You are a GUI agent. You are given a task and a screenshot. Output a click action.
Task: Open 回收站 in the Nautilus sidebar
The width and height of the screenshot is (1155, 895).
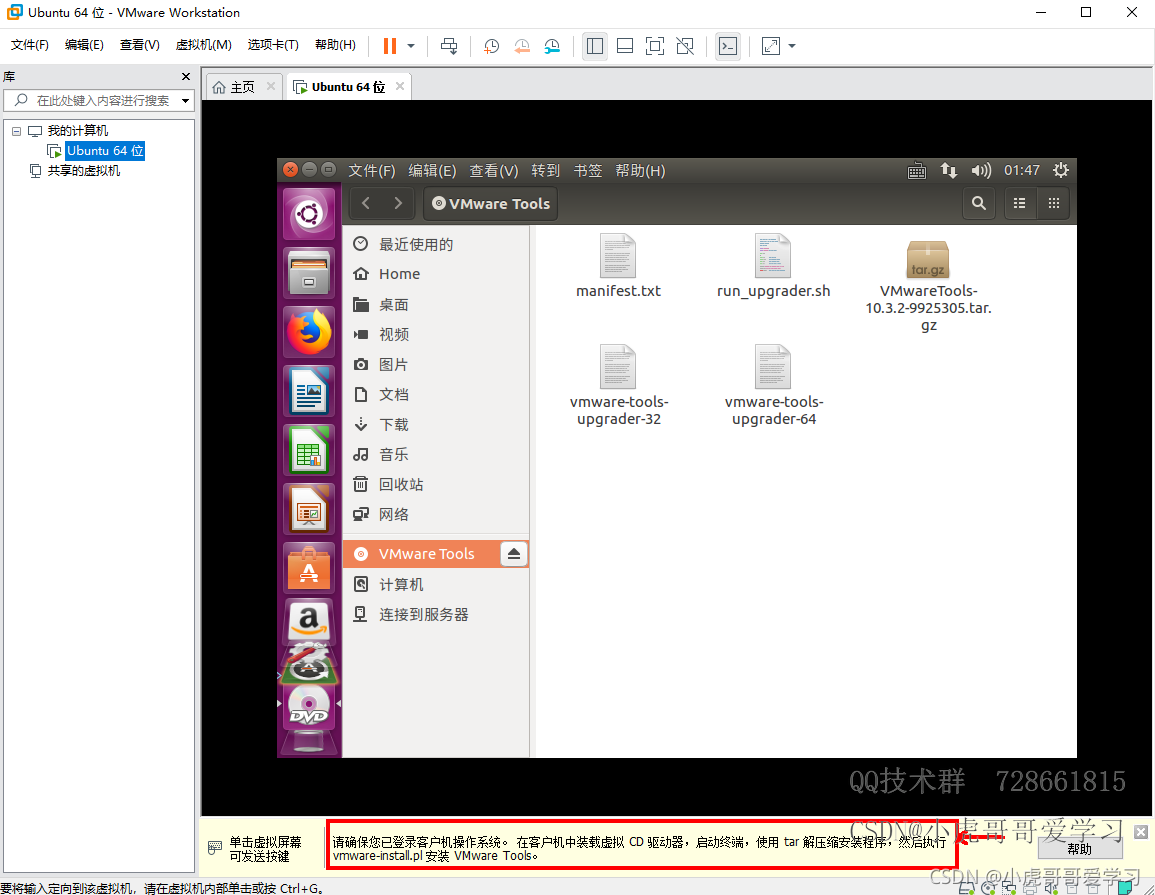[435, 485]
